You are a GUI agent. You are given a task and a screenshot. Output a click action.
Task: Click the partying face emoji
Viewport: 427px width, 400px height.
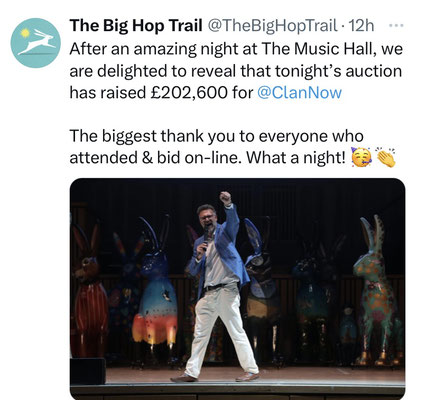tap(362, 158)
